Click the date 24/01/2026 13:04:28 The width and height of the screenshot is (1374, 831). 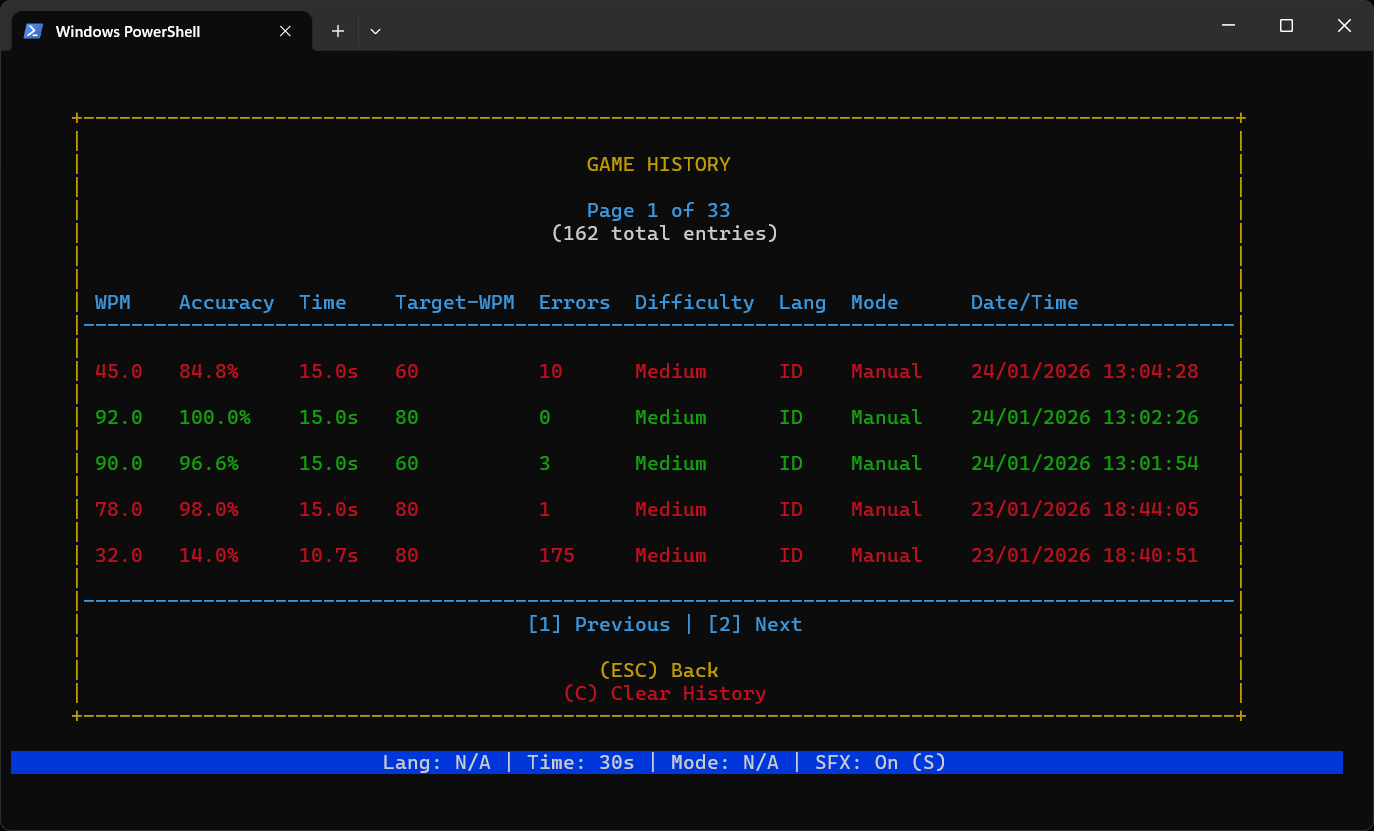[x=1085, y=371]
